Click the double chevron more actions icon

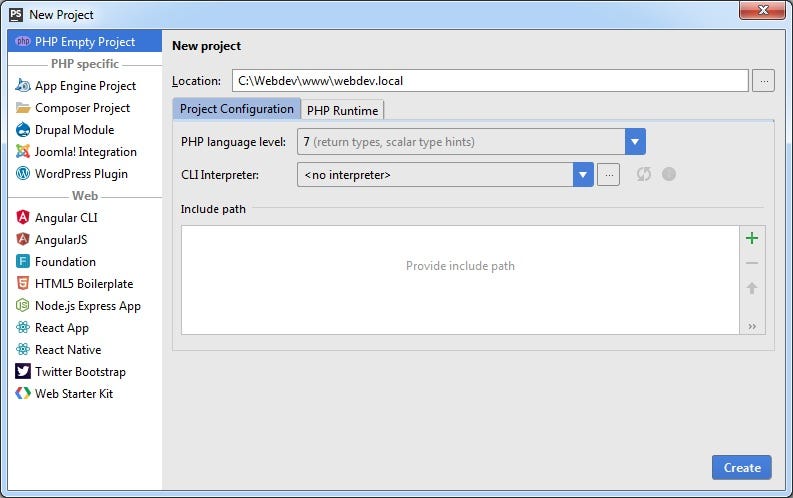[752, 327]
